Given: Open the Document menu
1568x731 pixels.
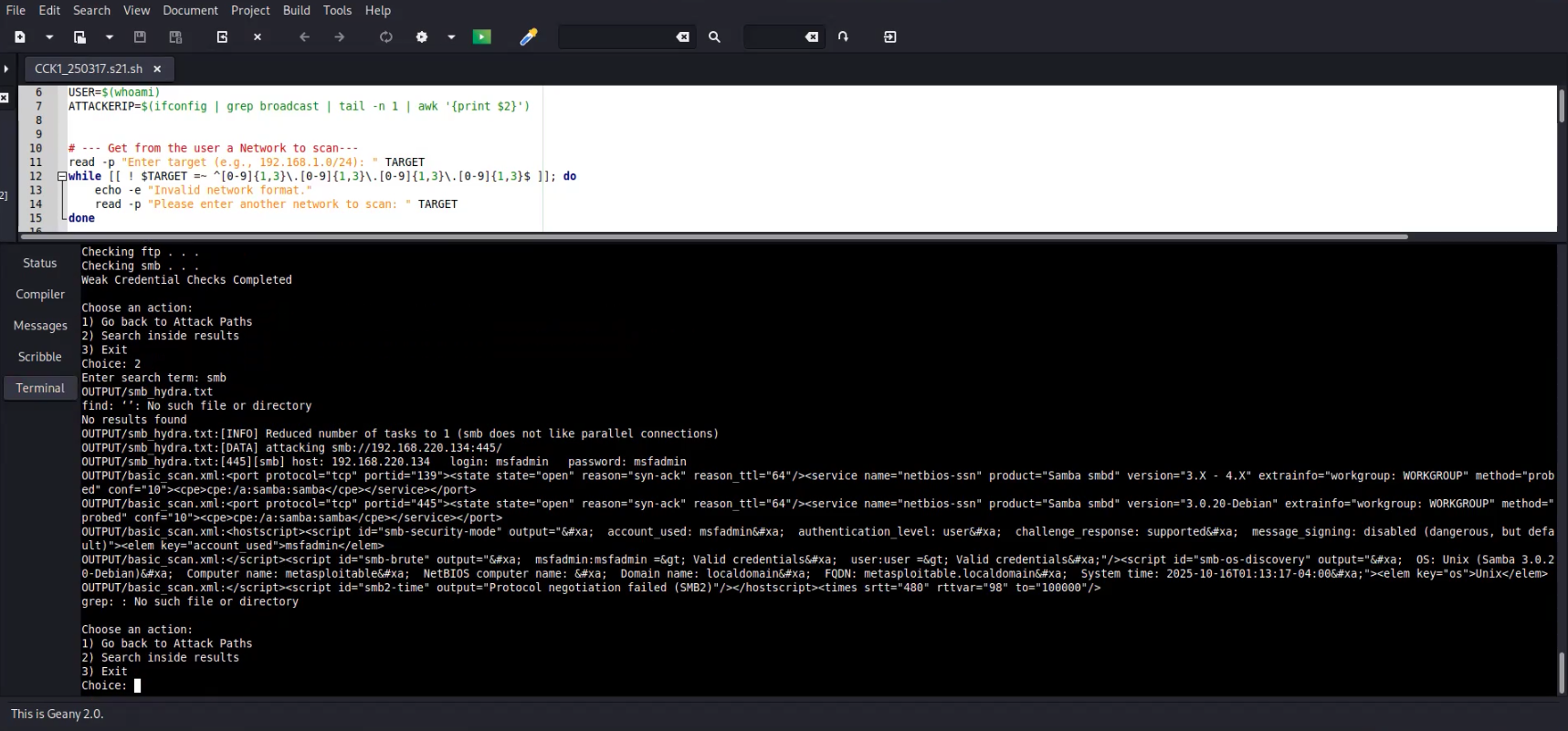Looking at the screenshot, I should point(190,10).
